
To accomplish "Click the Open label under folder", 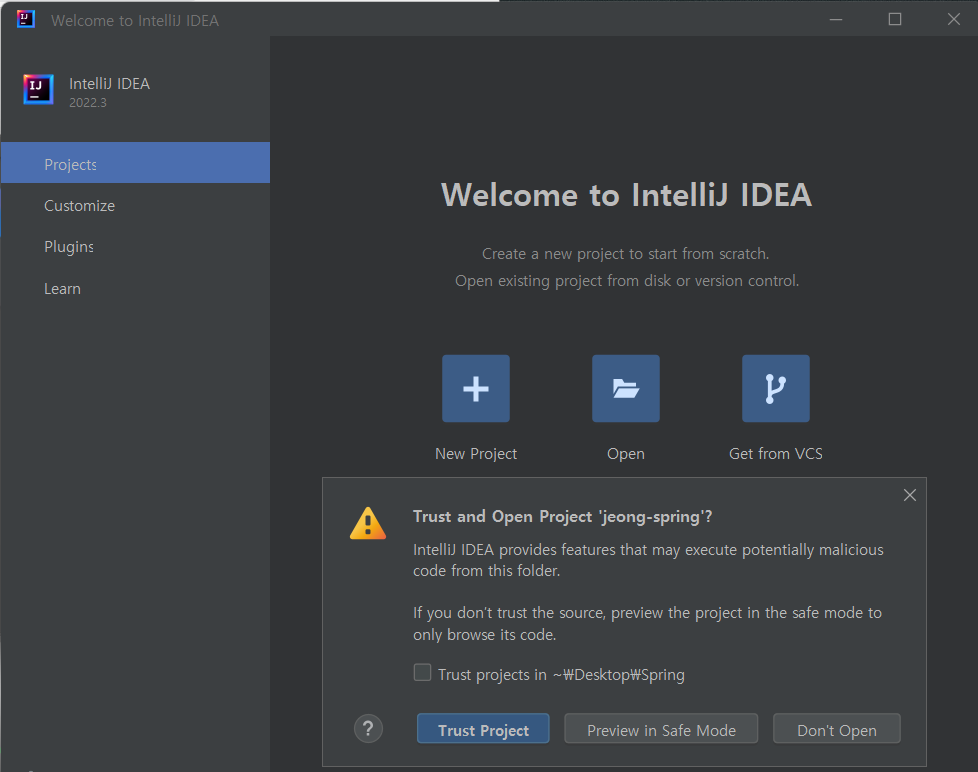I will pyautogui.click(x=626, y=454).
